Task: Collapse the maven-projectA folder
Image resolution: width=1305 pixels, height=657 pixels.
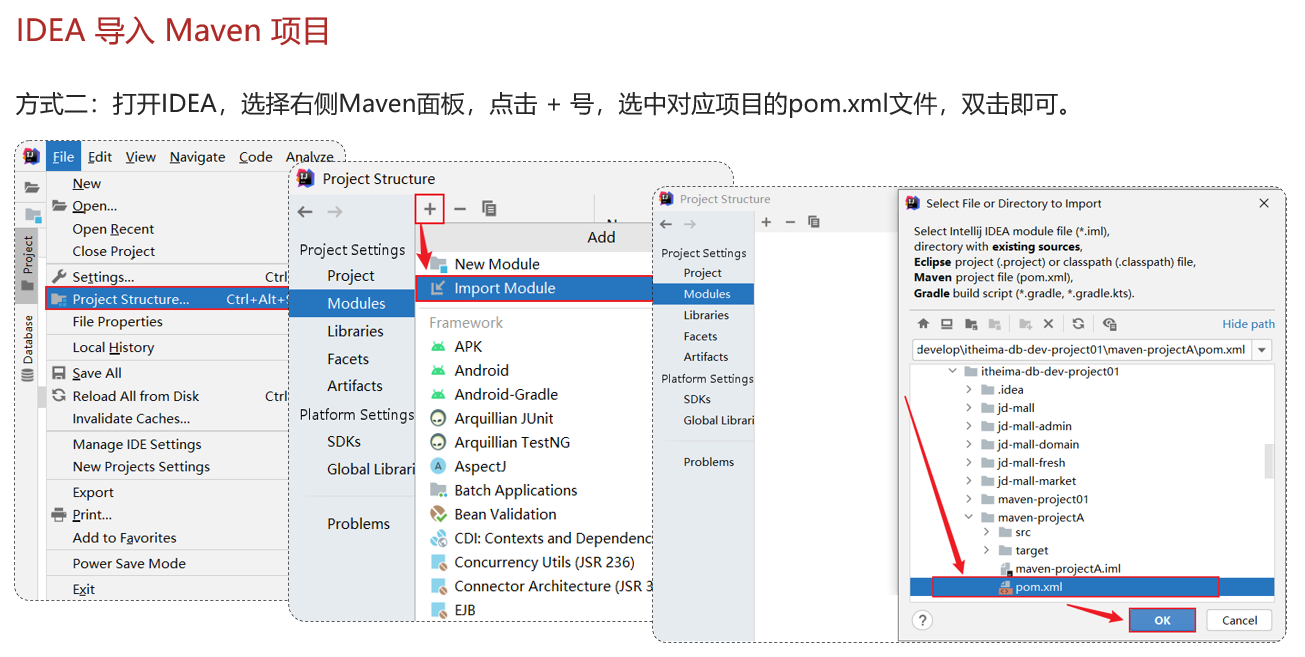Action: pyautogui.click(x=969, y=518)
